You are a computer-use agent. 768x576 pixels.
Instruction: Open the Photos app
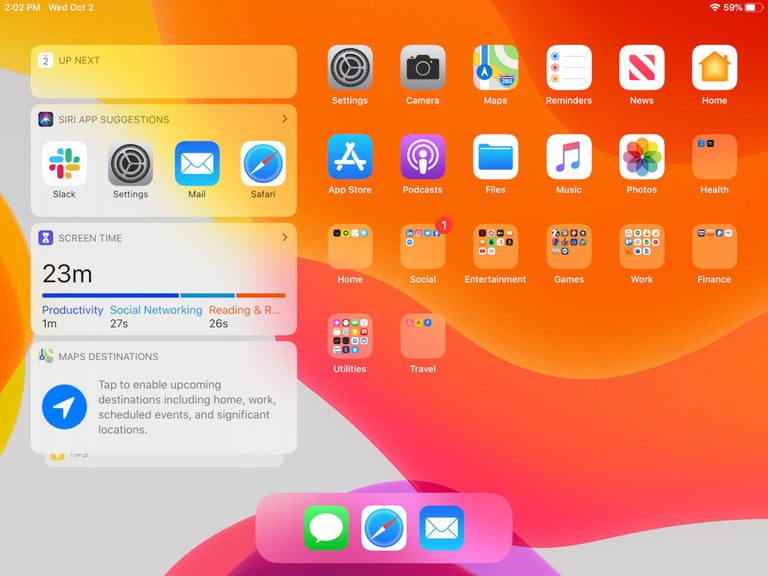[642, 157]
